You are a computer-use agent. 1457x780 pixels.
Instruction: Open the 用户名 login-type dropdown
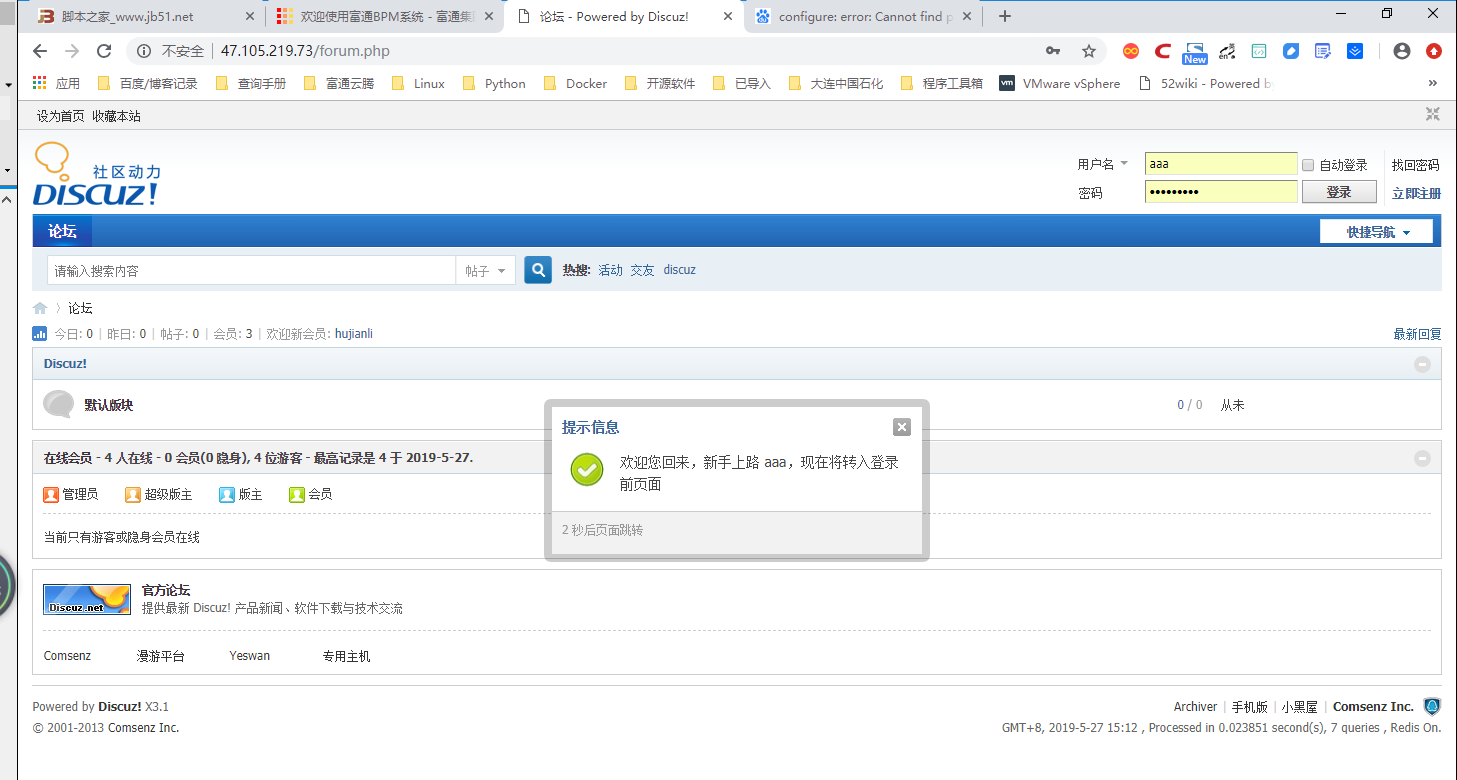coord(1104,164)
